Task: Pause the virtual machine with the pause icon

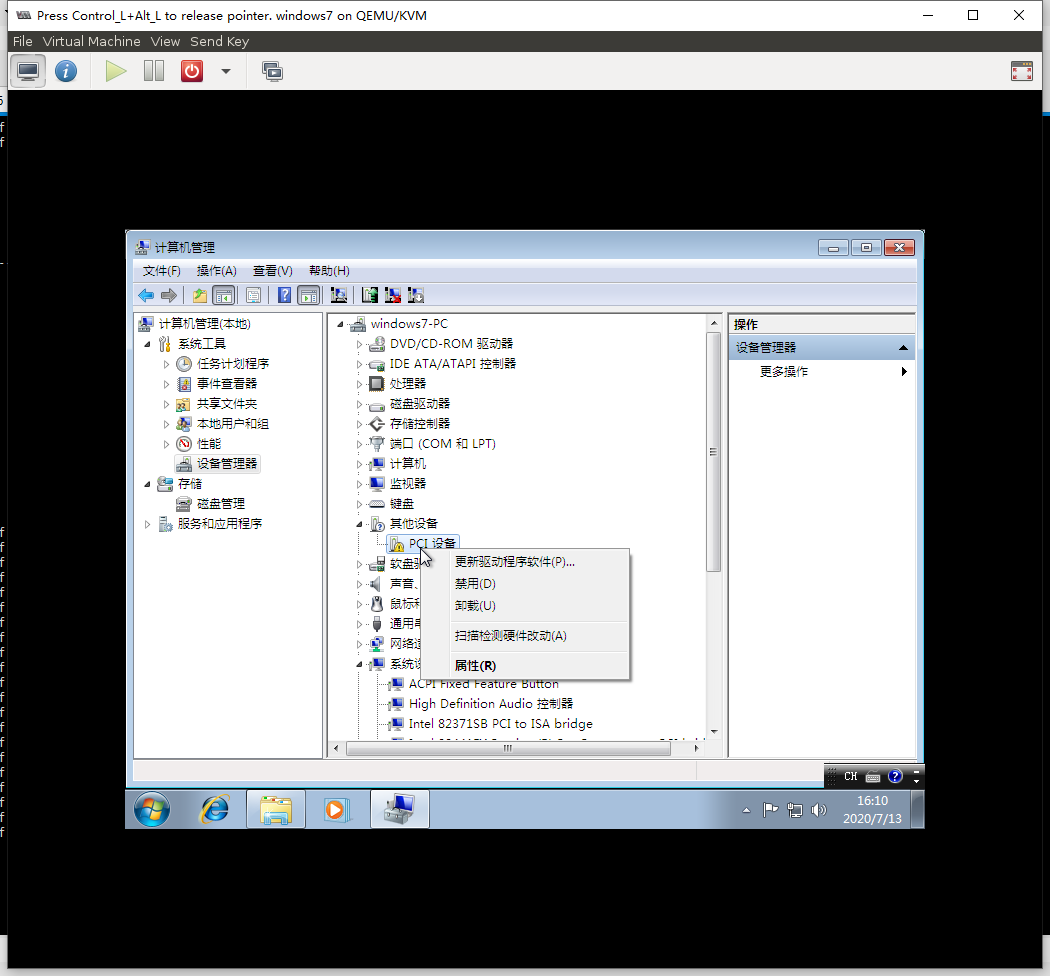Action: (153, 71)
